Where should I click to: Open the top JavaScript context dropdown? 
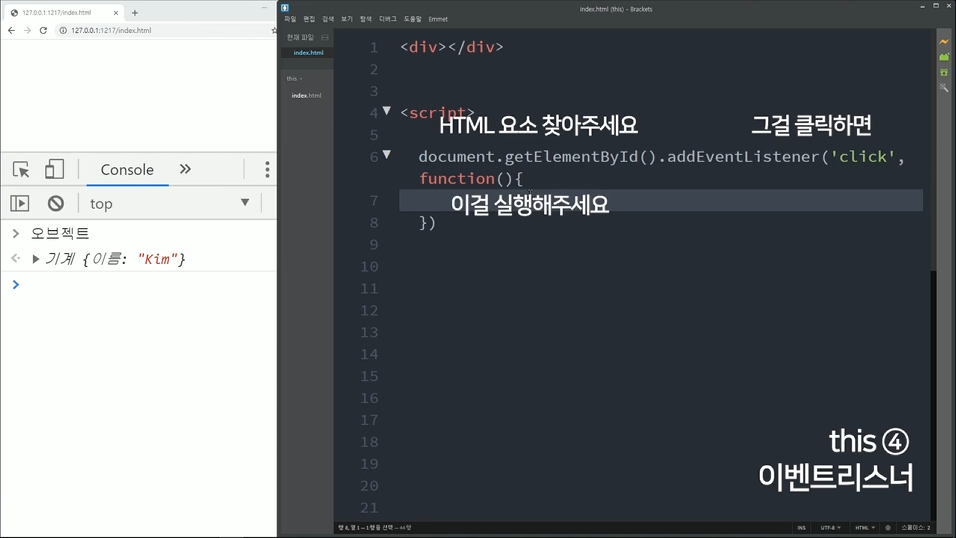169,203
